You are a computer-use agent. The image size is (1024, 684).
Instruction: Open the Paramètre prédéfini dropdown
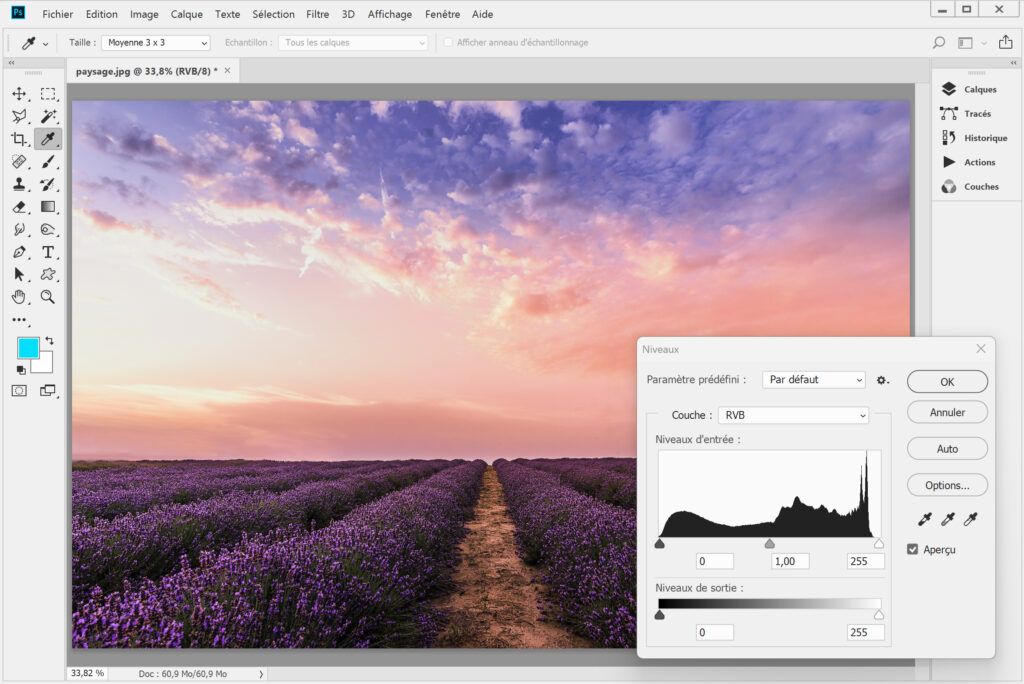814,380
